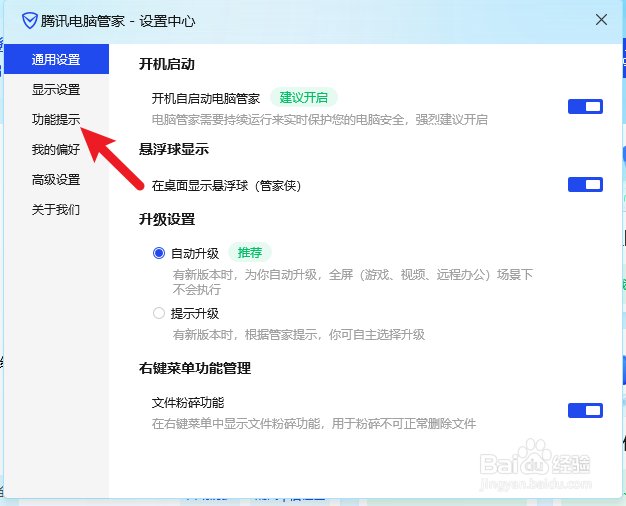Click the 在桌面显示悬浮球（管家侠）label
Screen dimensions: 626x506
(x=226, y=186)
